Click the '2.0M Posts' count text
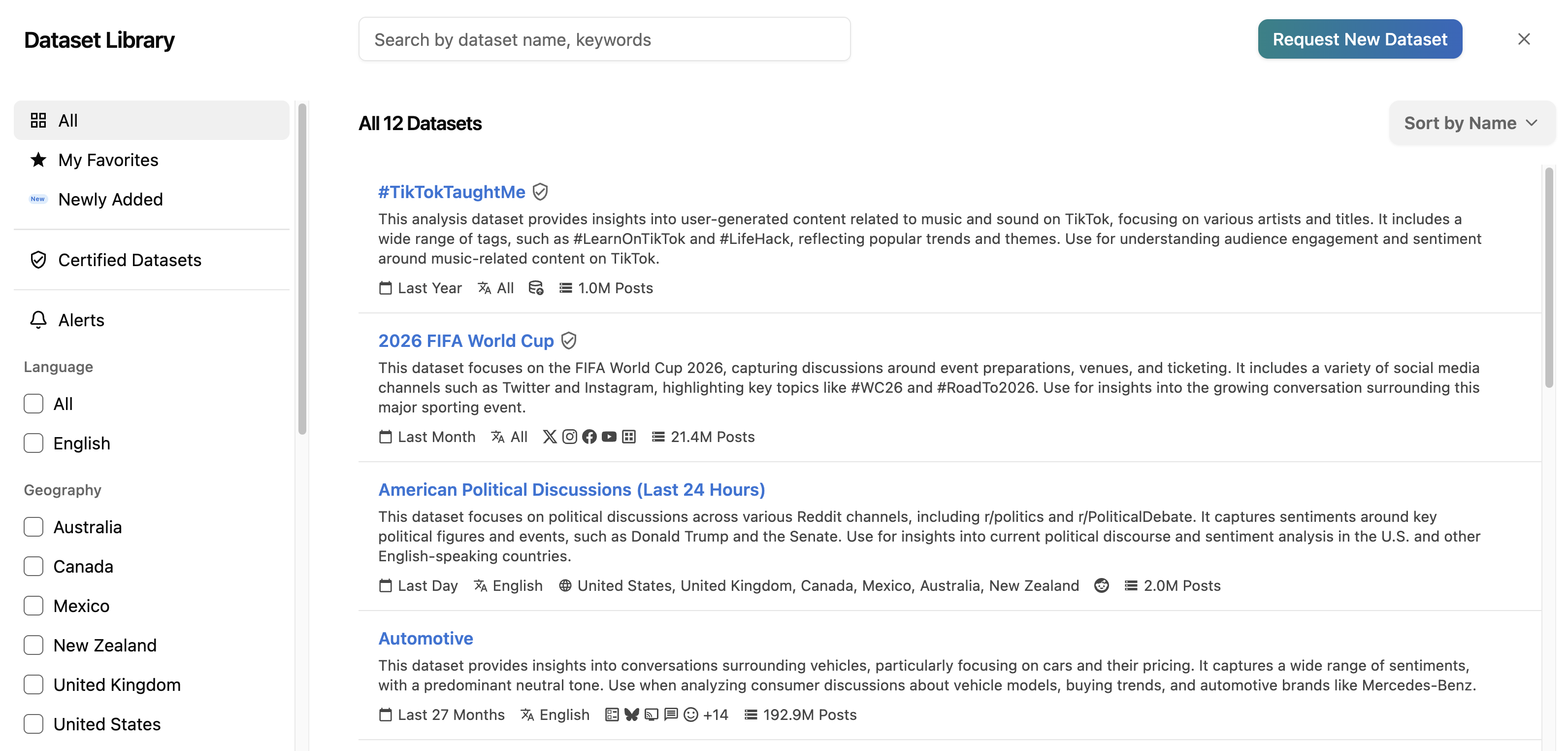Viewport: 1568px width, 751px height. click(x=1182, y=585)
